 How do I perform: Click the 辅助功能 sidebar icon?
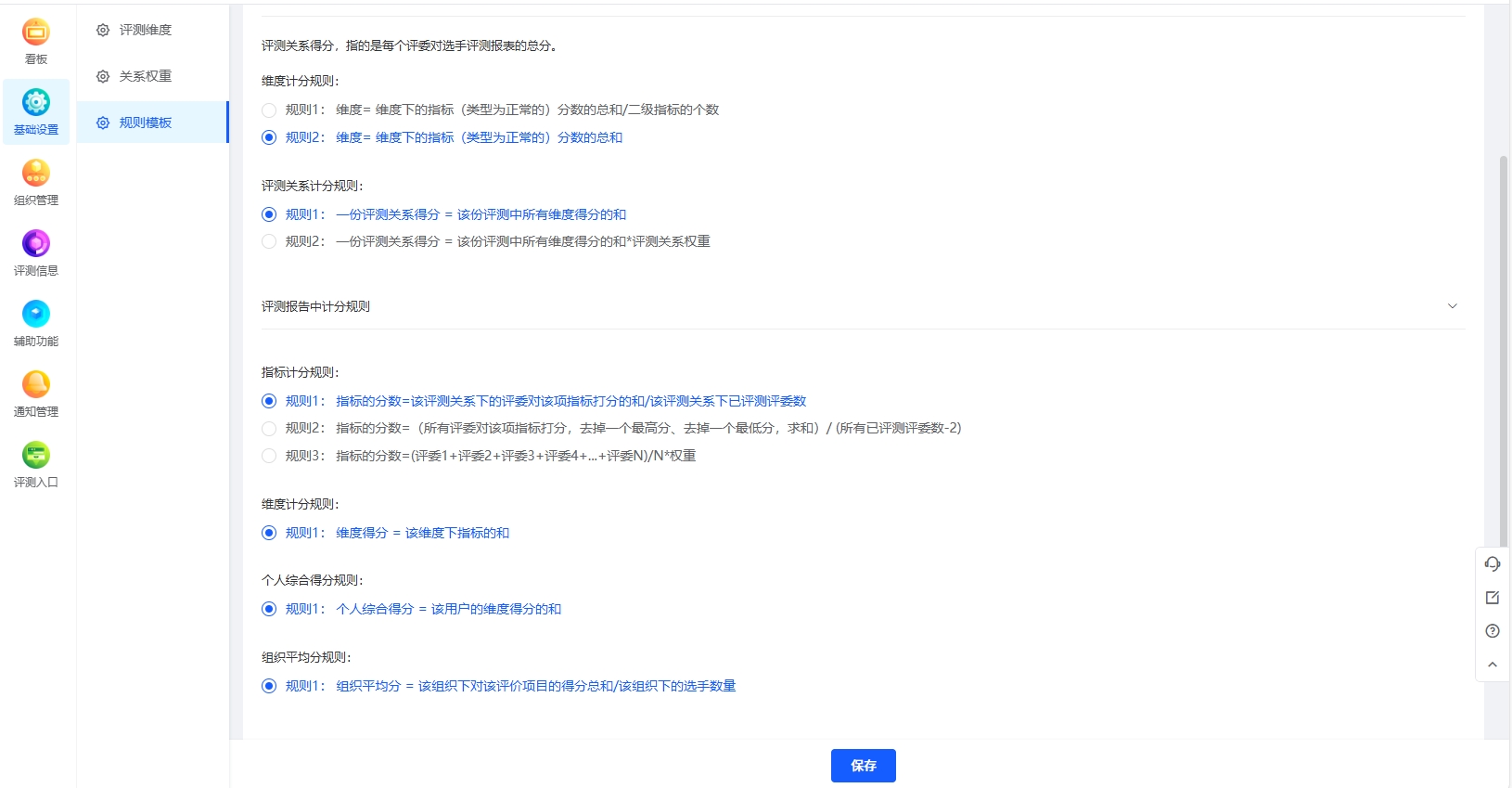[x=36, y=315]
